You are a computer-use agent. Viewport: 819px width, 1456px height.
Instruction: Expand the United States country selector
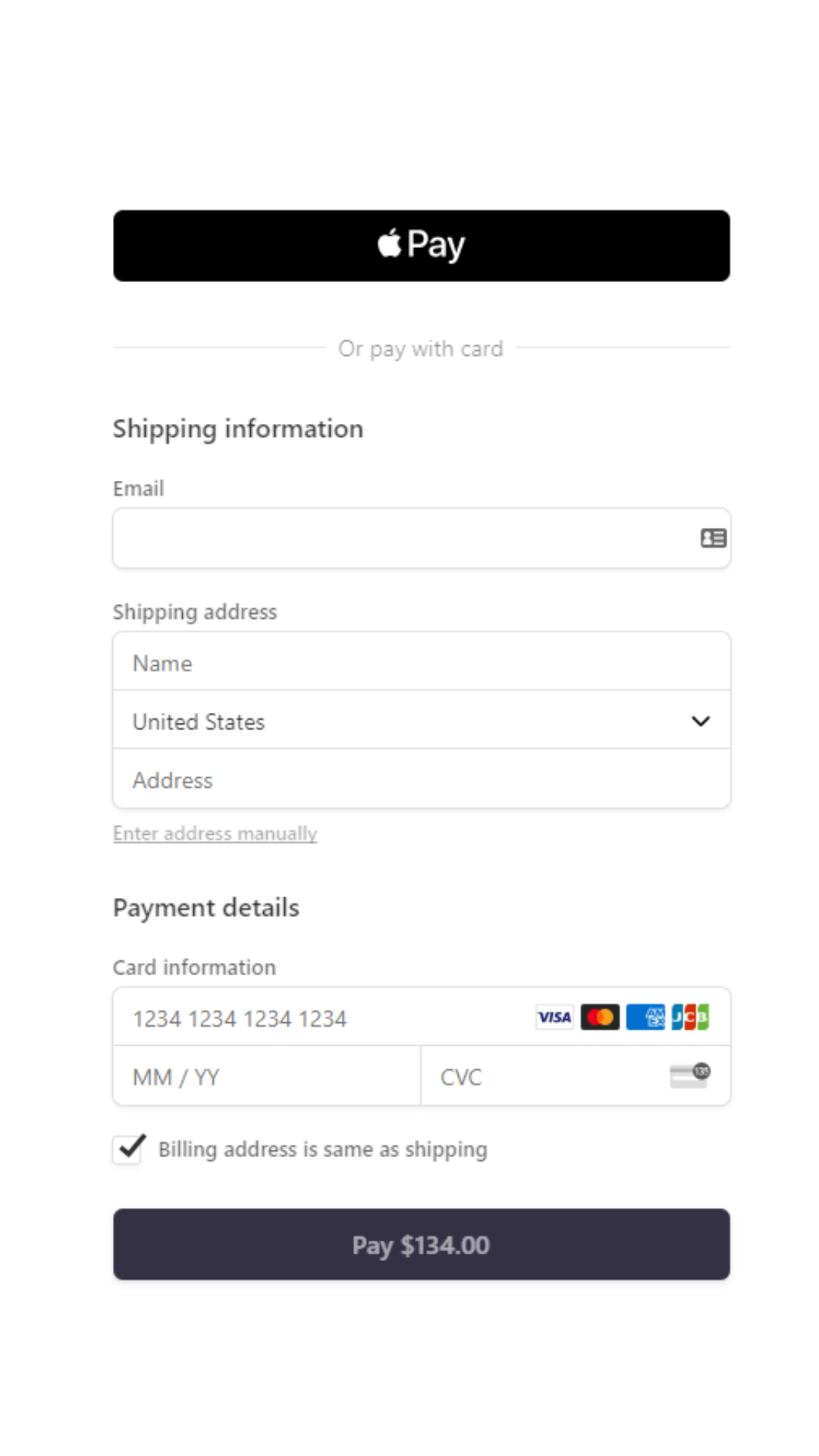tap(421, 721)
